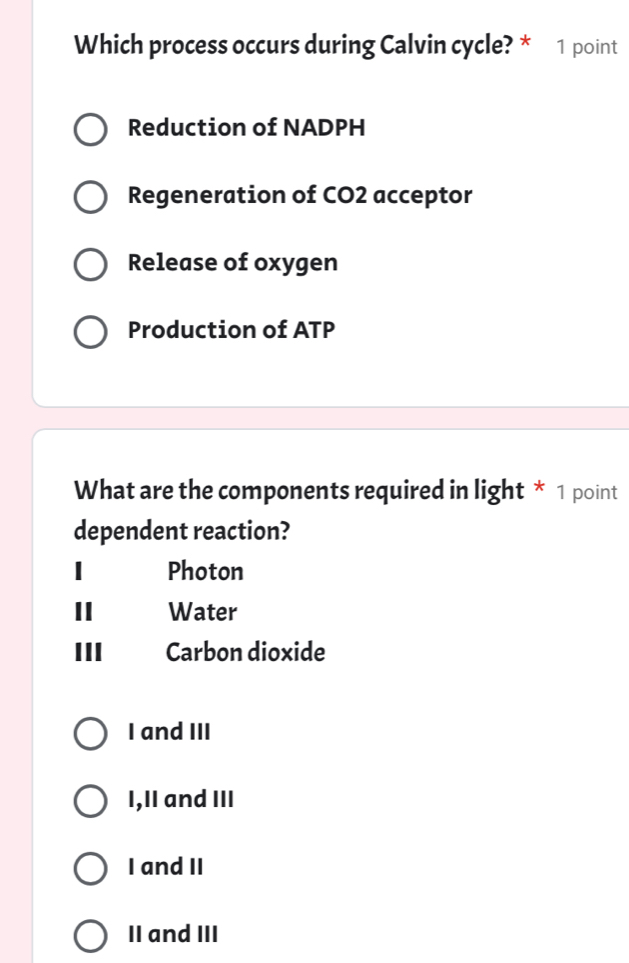The height and width of the screenshot is (963, 629).
Task: Pick the II and III answer
Action: (89, 935)
